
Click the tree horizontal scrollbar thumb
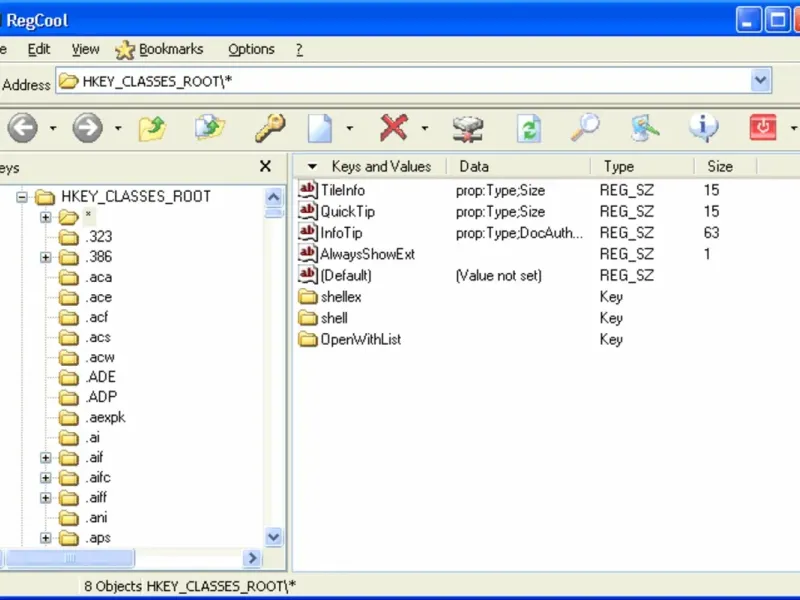(x=70, y=558)
